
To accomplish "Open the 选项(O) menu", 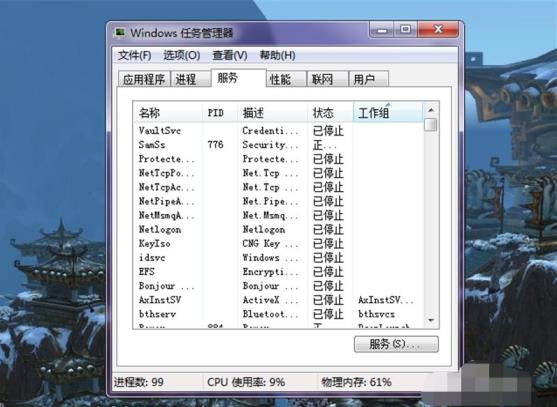I will coord(182,55).
